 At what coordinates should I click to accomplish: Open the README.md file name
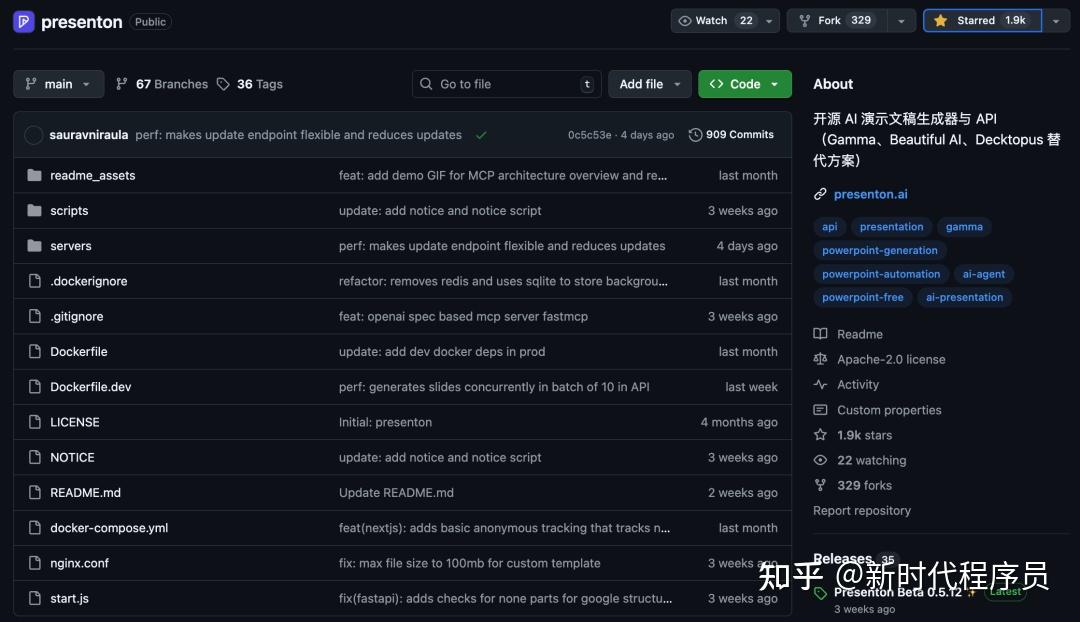[x=85, y=493]
